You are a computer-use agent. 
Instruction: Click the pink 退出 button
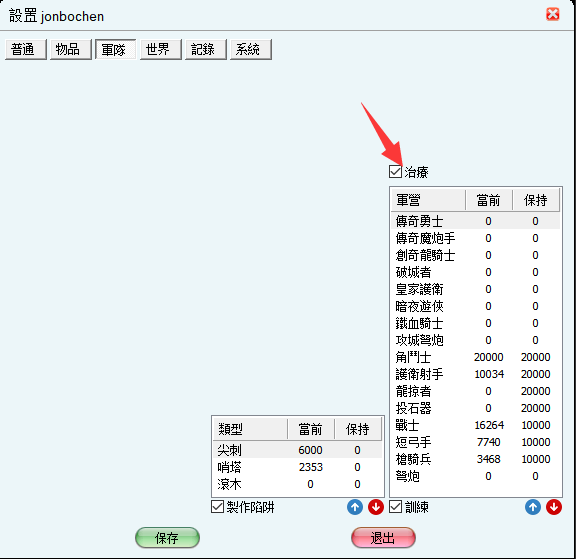383,538
